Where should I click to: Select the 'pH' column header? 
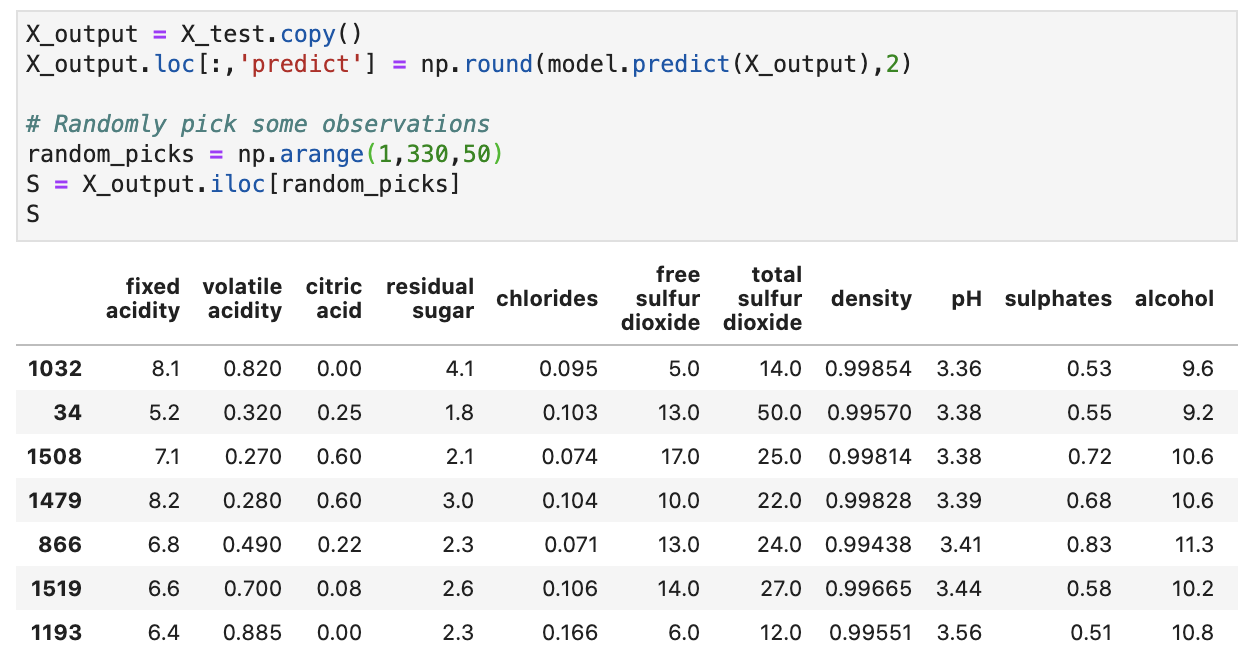pyautogui.click(x=966, y=298)
